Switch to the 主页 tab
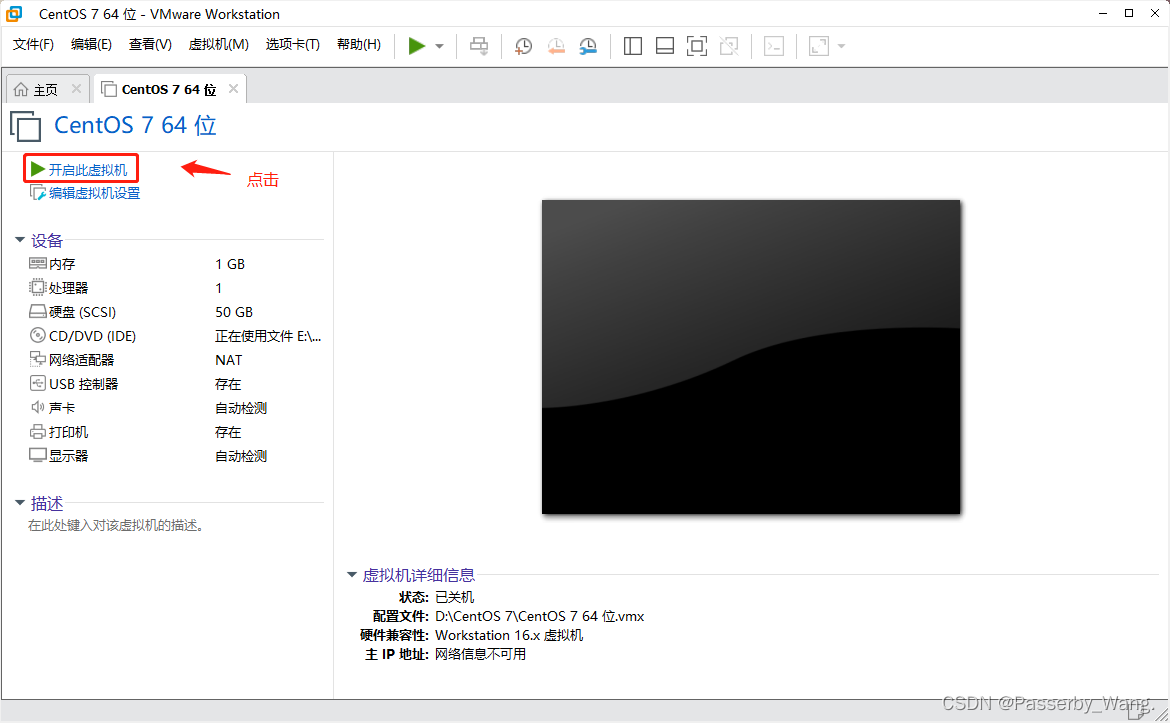The image size is (1170, 723). click(x=46, y=90)
